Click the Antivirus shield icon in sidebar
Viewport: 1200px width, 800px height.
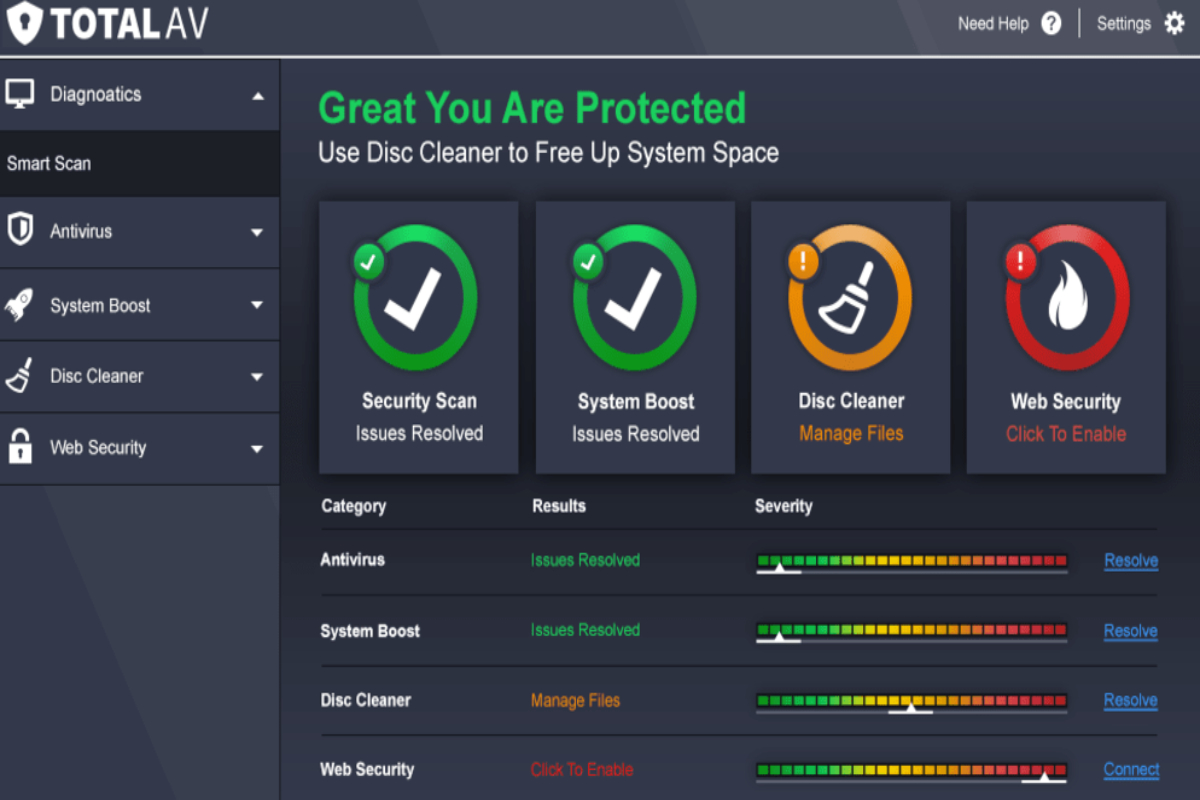20,231
